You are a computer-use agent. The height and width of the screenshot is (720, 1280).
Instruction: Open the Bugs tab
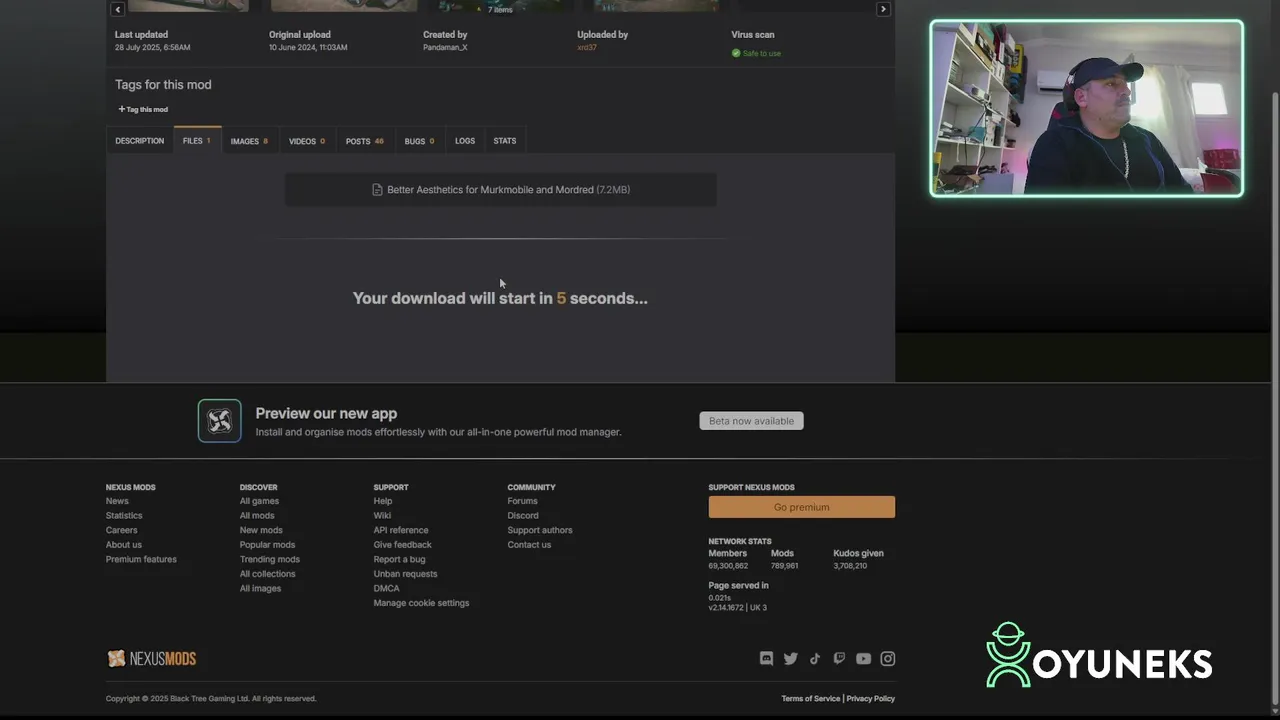coord(419,141)
